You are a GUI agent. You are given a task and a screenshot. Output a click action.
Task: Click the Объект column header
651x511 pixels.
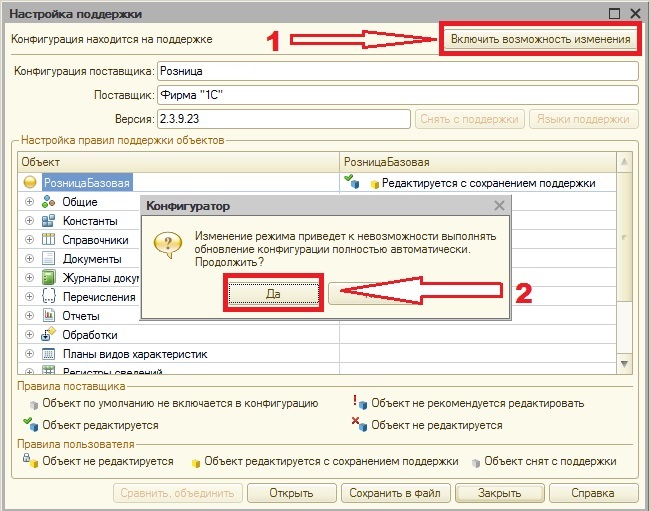179,162
